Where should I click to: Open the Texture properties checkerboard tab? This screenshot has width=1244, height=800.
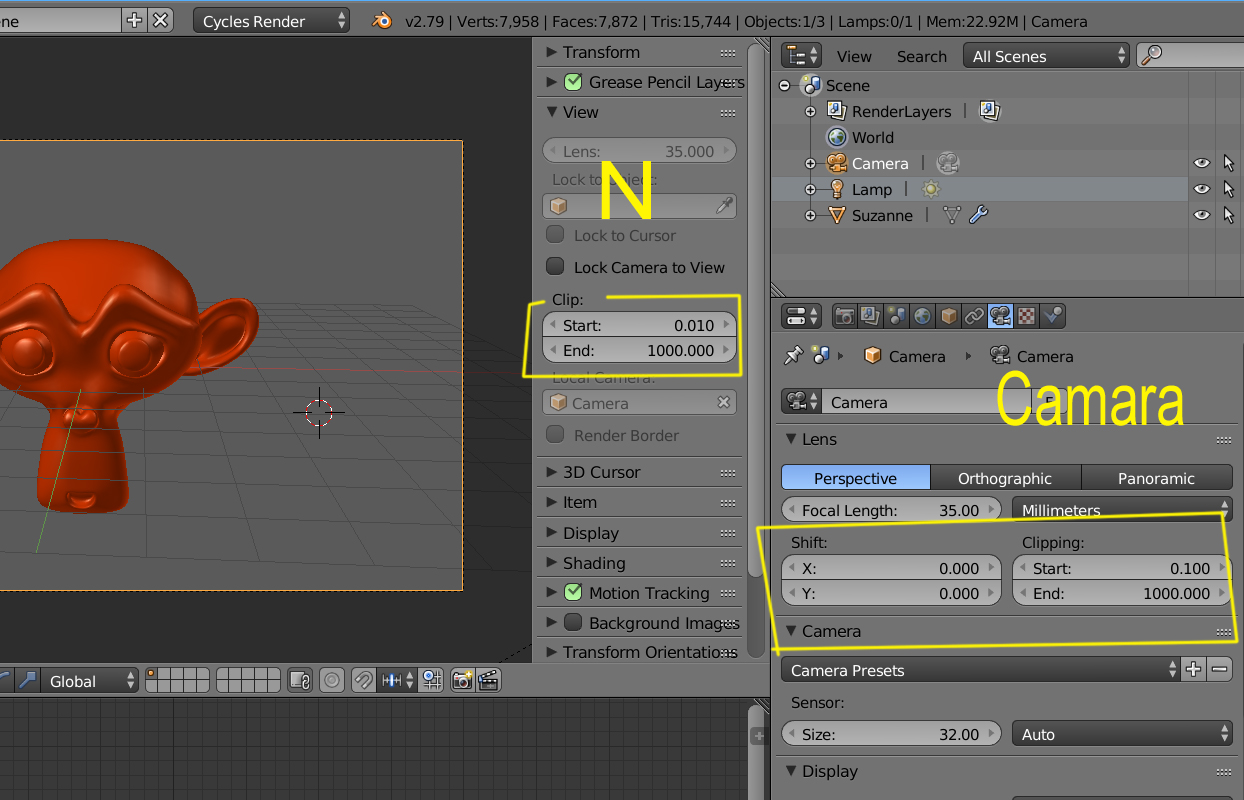(1026, 316)
